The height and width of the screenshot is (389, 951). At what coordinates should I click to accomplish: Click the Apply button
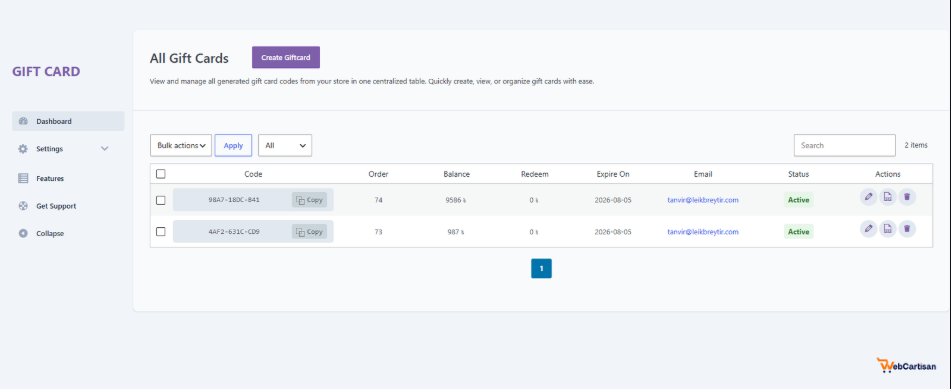[x=234, y=146]
